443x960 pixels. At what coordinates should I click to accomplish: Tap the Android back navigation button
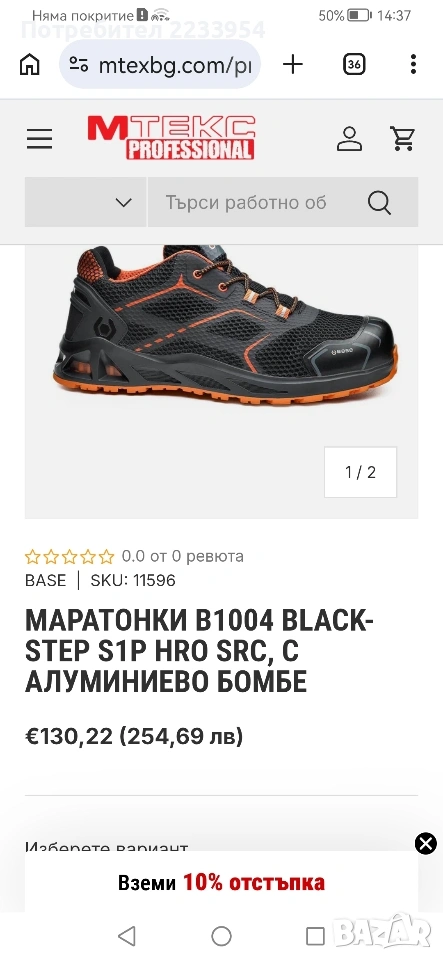point(127,936)
